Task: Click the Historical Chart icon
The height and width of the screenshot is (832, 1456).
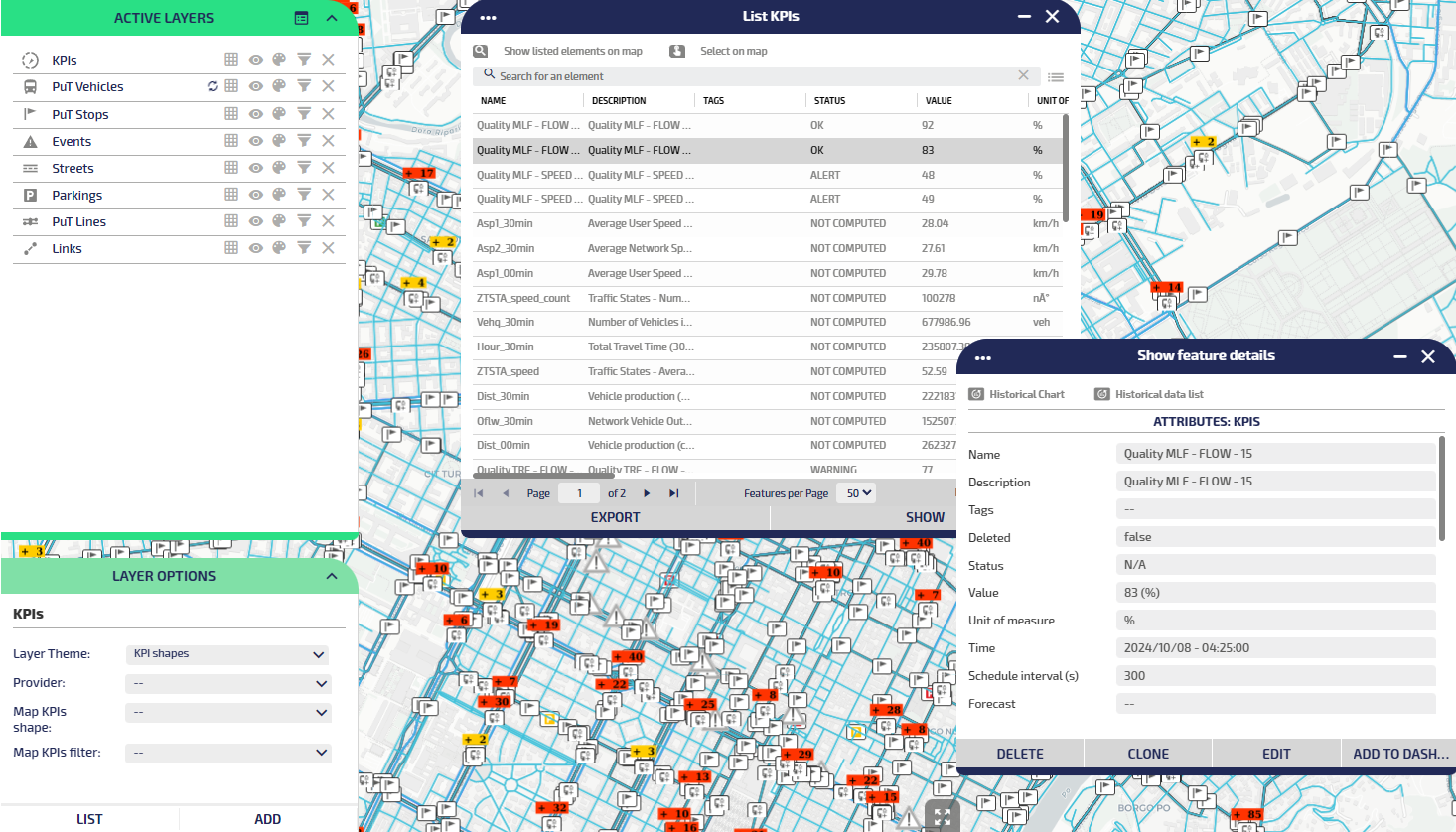Action: (976, 394)
